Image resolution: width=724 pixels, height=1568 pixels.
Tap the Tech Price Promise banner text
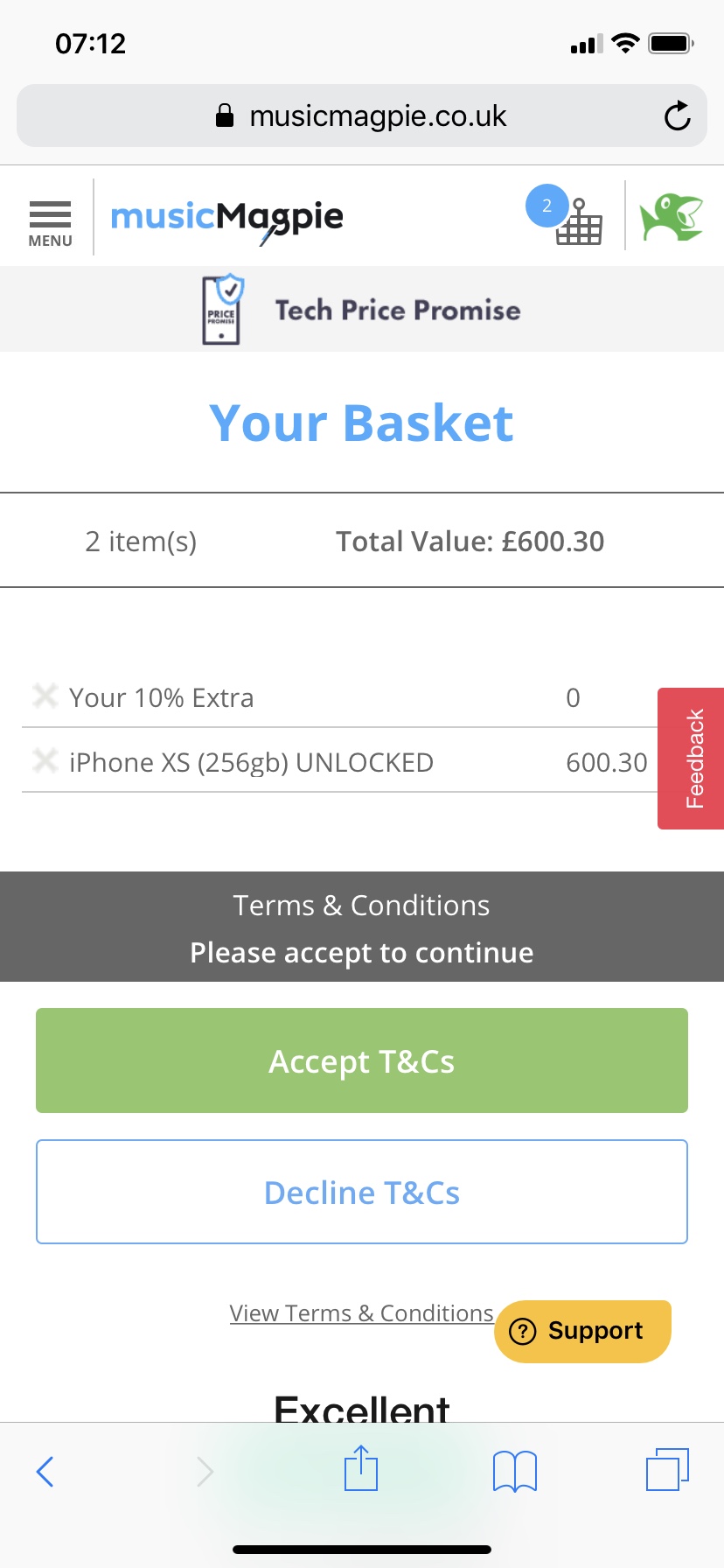click(398, 310)
